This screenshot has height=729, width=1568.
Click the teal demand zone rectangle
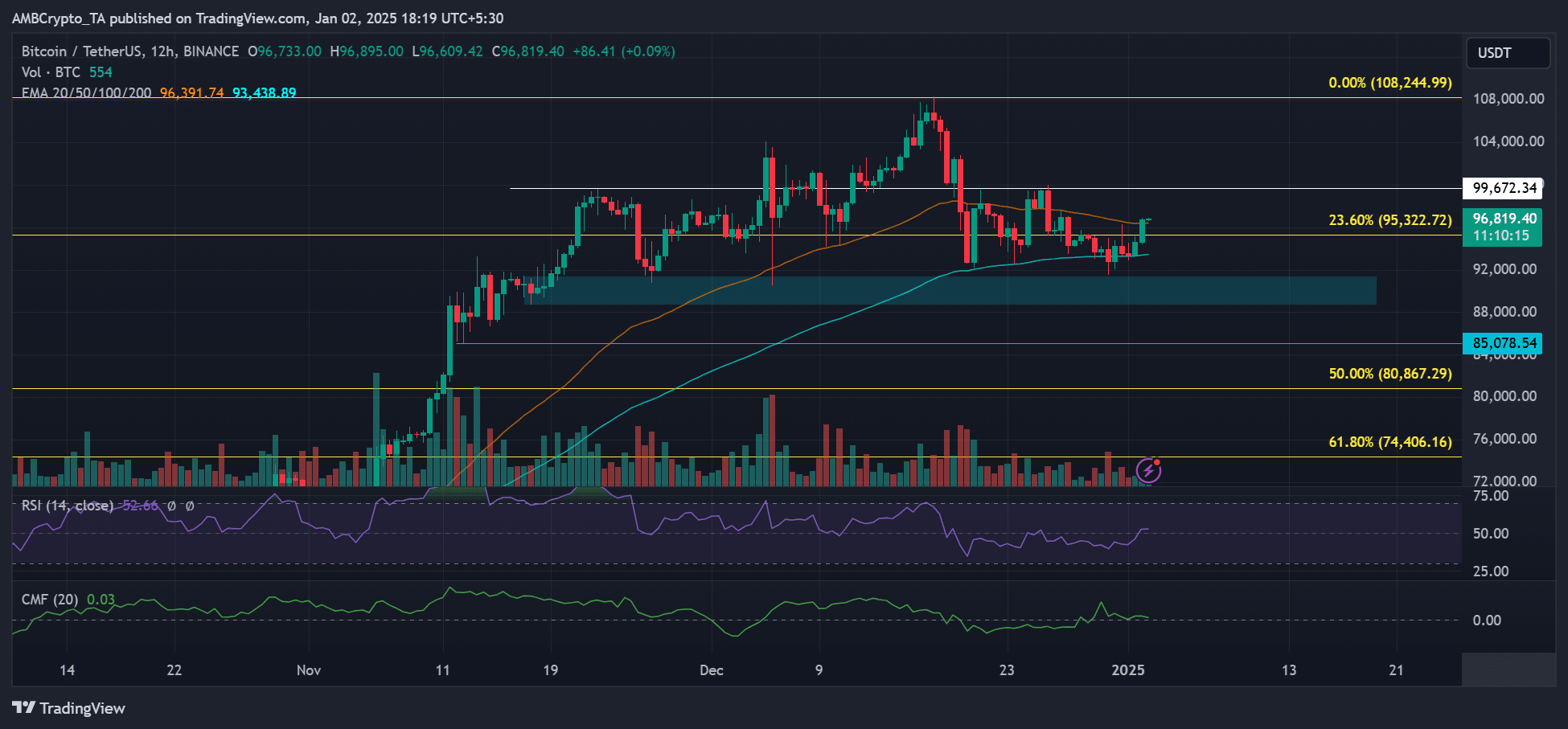point(950,291)
